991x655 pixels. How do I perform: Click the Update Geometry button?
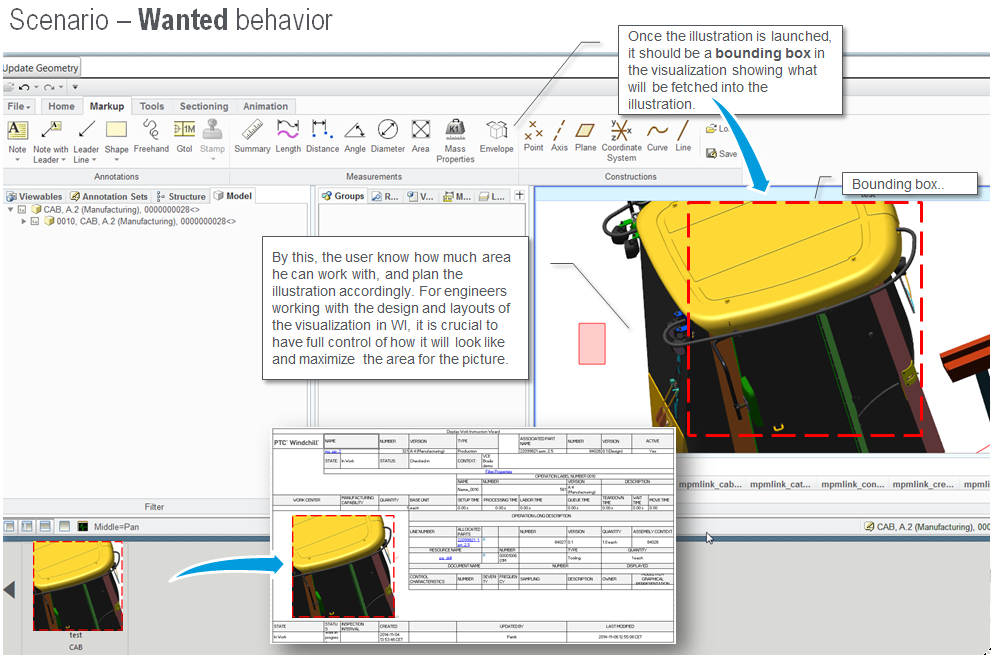tap(41, 68)
